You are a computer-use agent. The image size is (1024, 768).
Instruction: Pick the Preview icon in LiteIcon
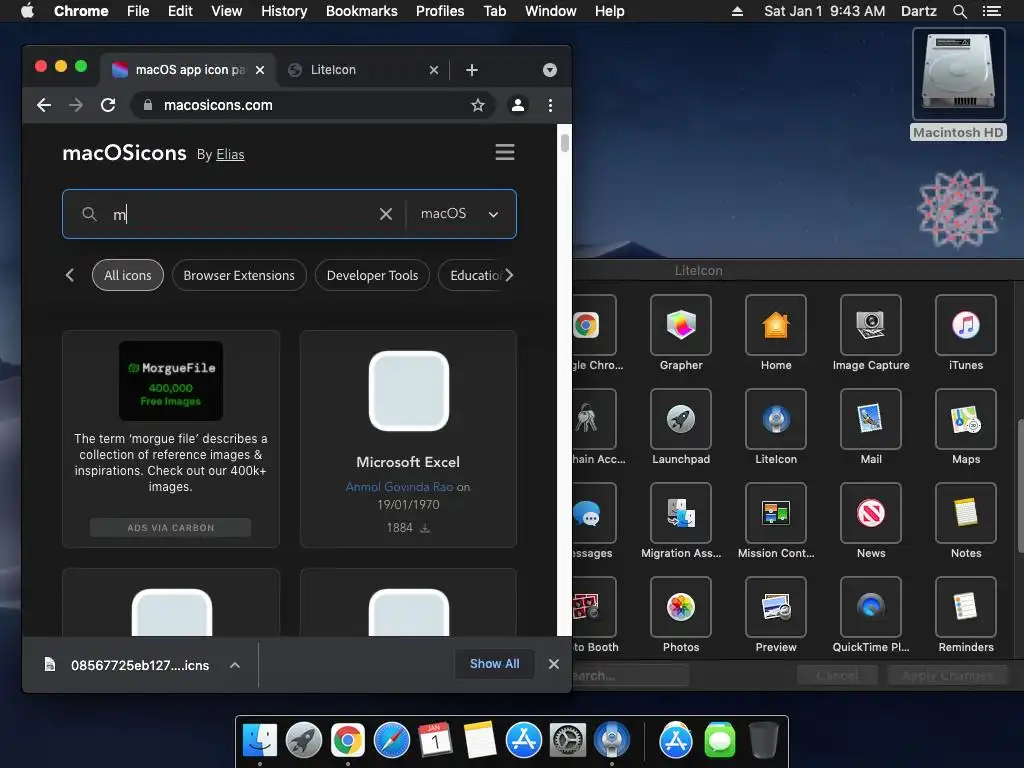pos(776,607)
